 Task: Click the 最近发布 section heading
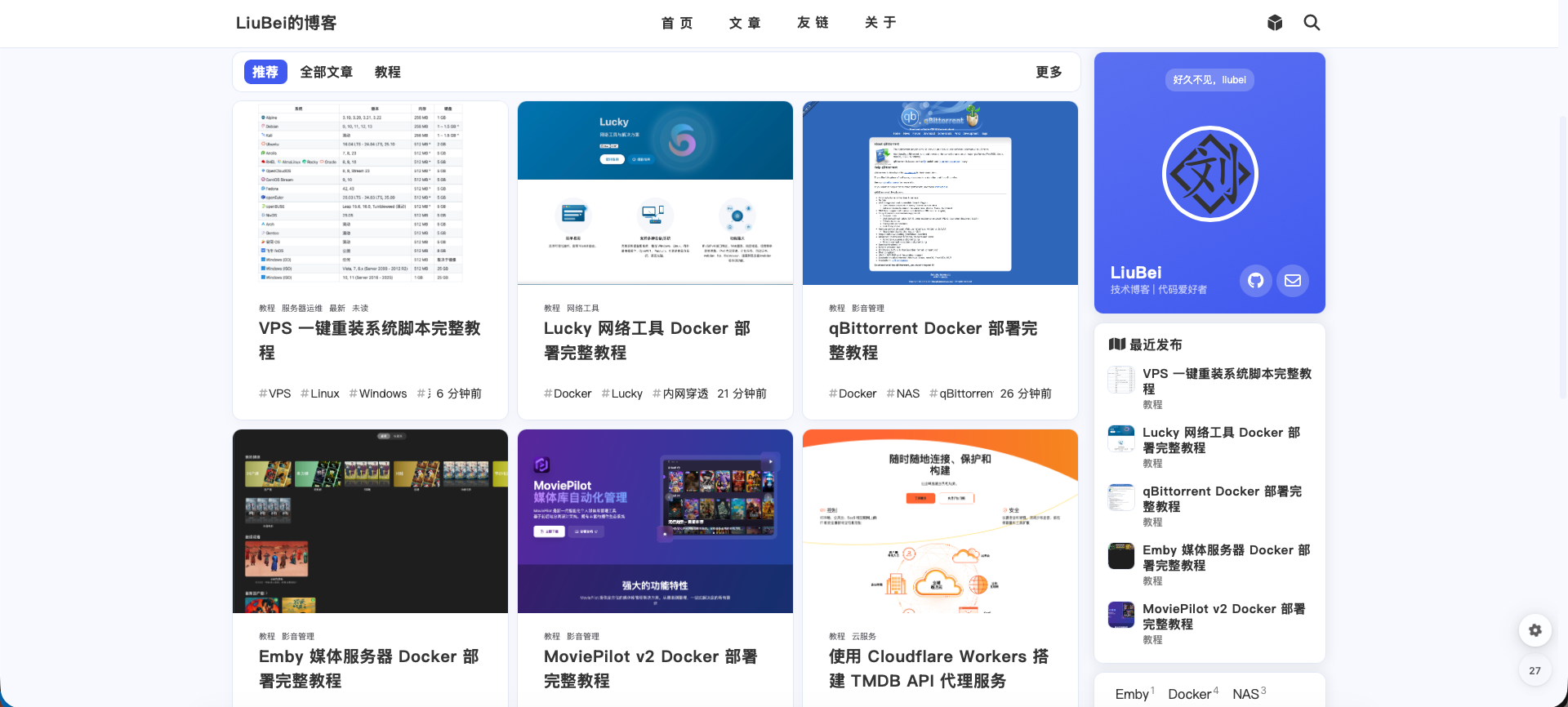(1146, 345)
